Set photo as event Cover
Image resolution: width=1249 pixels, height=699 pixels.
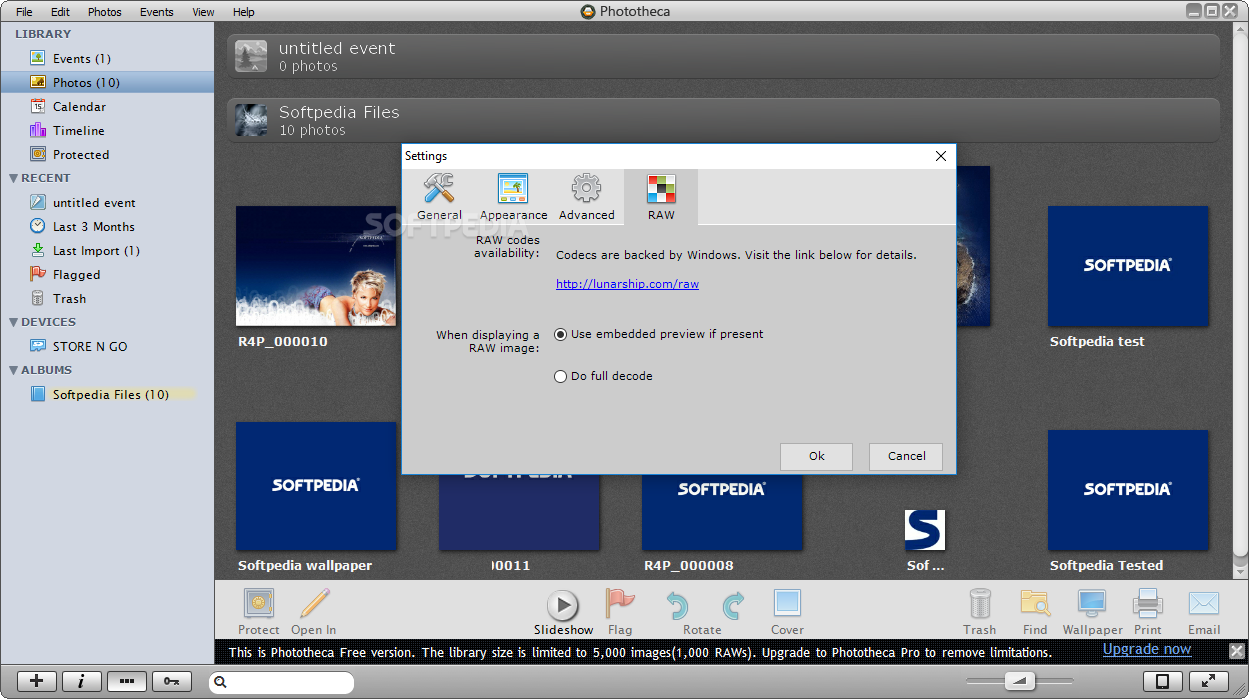(787, 611)
